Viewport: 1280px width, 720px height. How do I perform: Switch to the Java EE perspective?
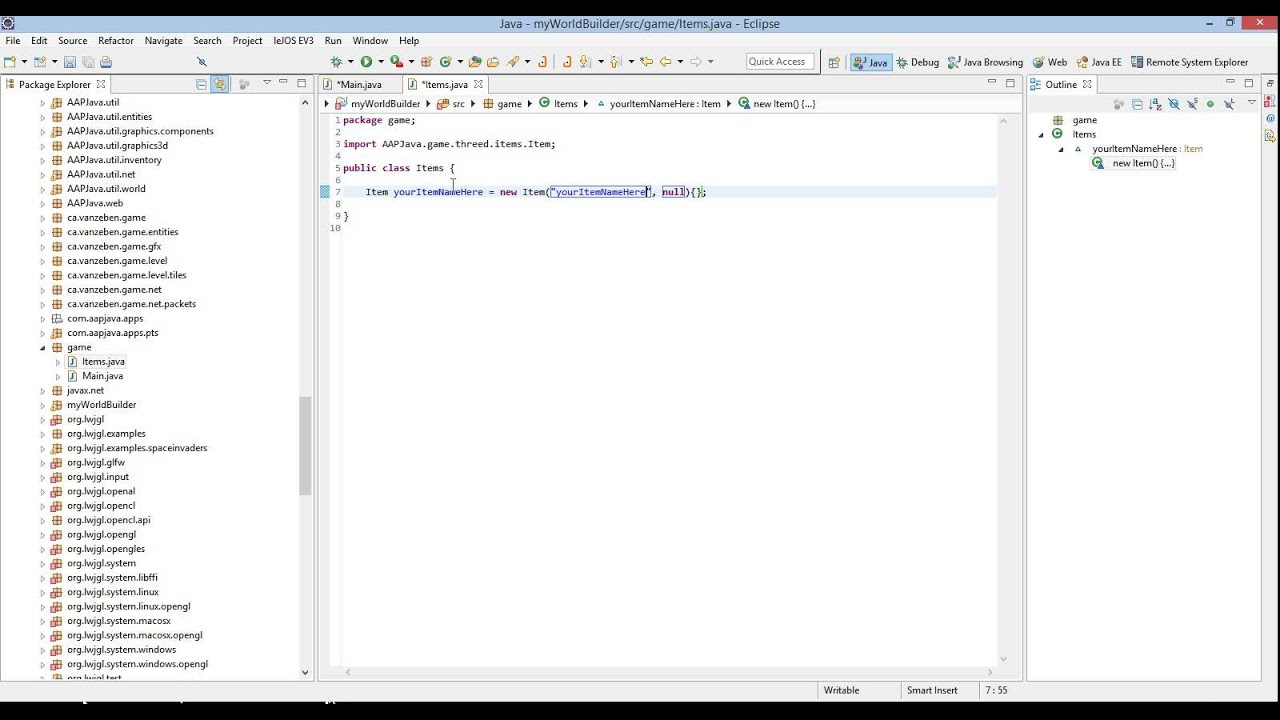pyautogui.click(x=1099, y=62)
